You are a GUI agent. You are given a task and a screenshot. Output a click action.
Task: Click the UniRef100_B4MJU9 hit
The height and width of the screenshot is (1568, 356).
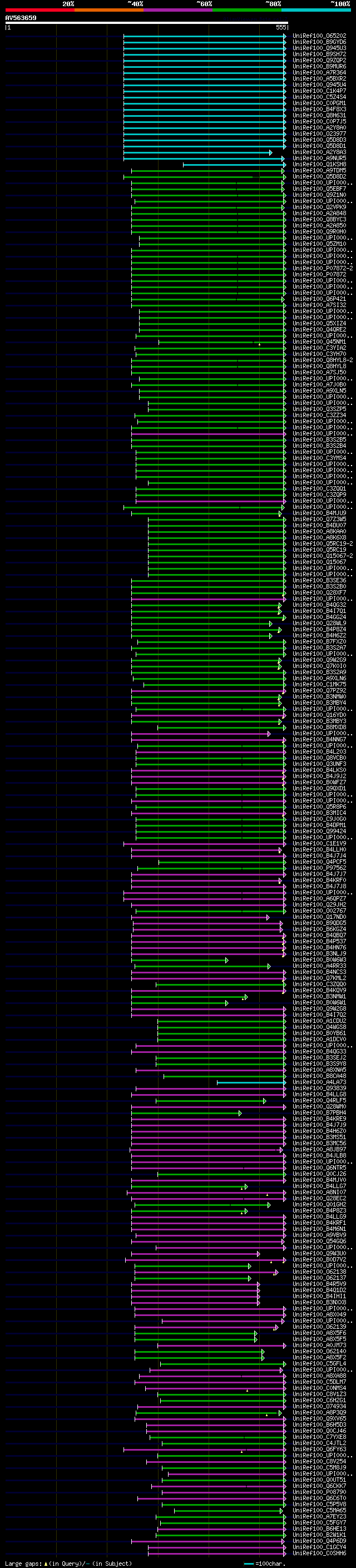(319, 513)
